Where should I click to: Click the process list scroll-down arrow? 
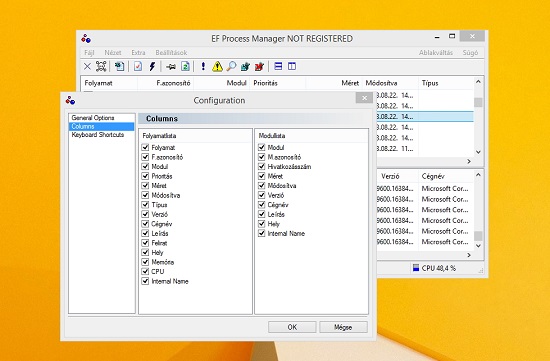pos(478,152)
